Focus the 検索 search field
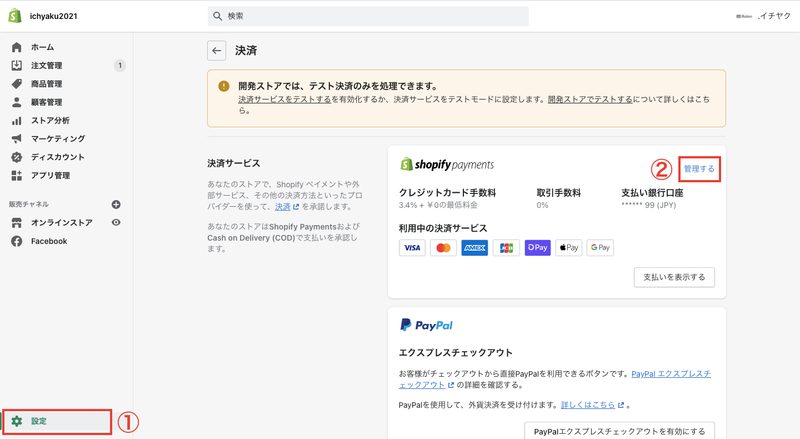Screen dimensions: 800x439 (x=368, y=16)
